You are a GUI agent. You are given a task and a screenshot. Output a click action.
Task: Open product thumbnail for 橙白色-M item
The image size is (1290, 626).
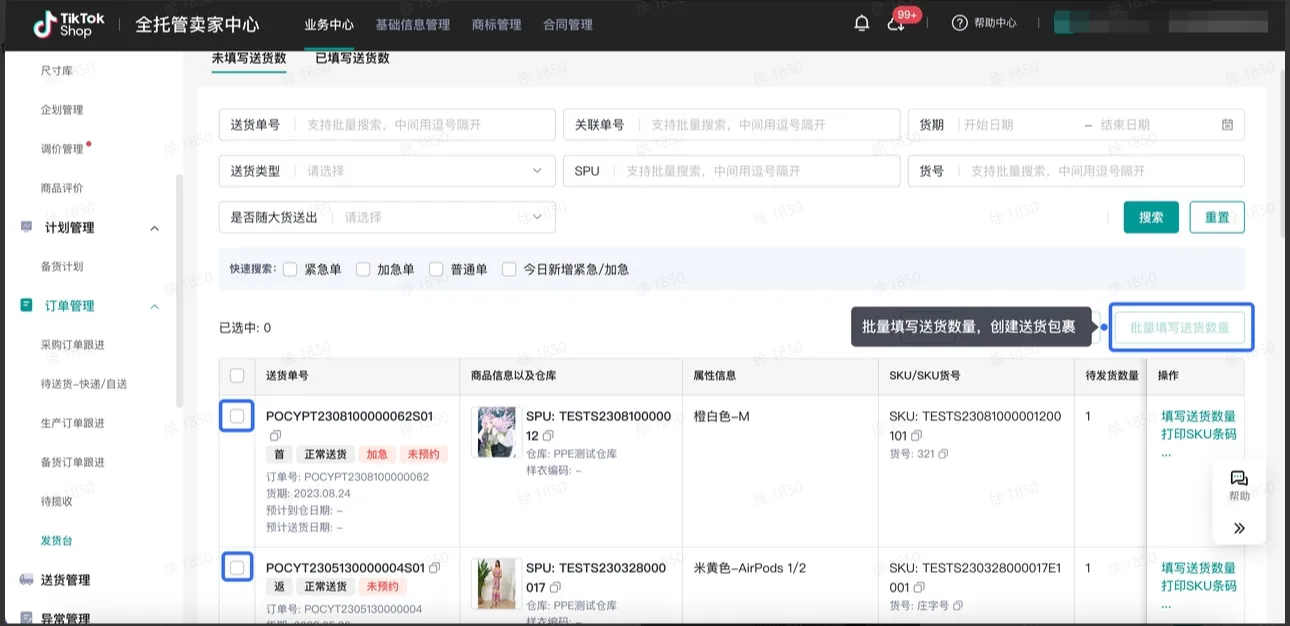tap(497, 432)
